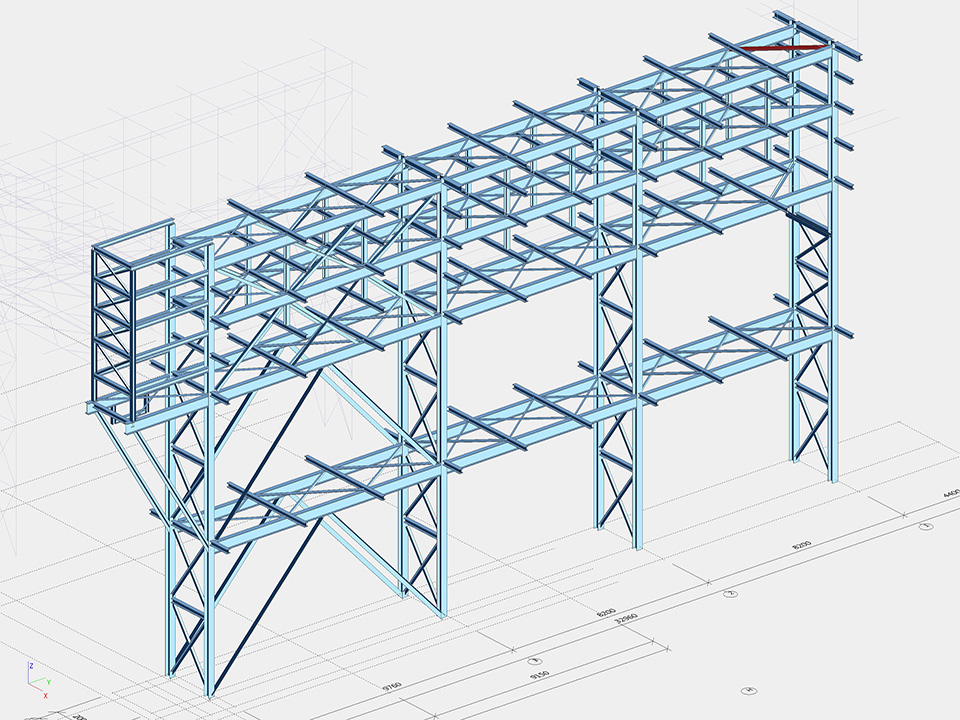Click the 4400 dimension label

coord(946,494)
